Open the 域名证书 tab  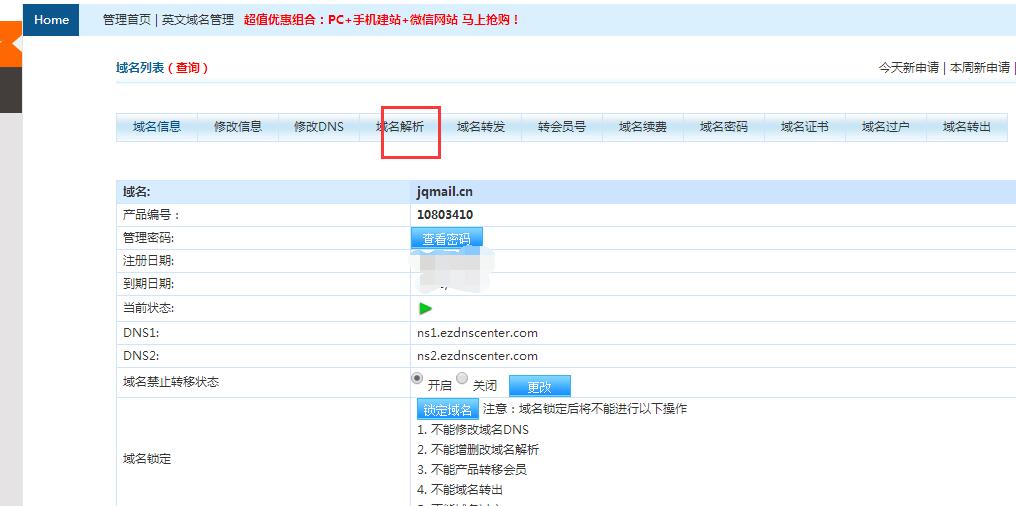tap(805, 127)
